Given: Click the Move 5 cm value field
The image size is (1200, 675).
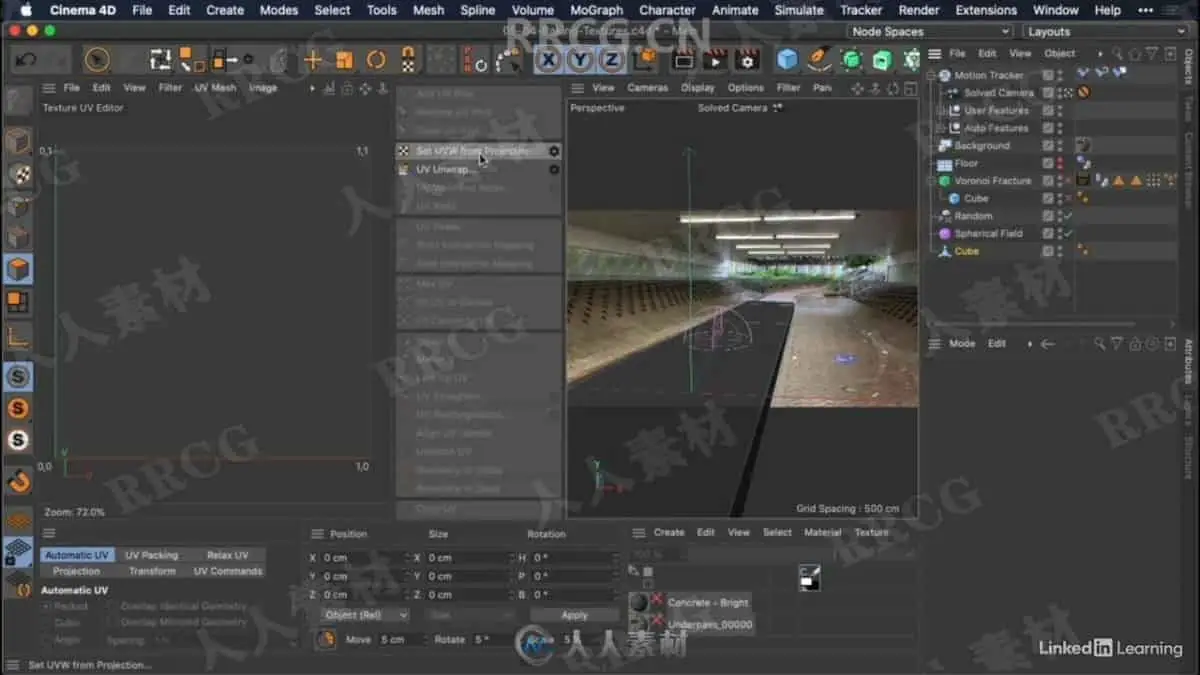Looking at the screenshot, I should [x=400, y=639].
